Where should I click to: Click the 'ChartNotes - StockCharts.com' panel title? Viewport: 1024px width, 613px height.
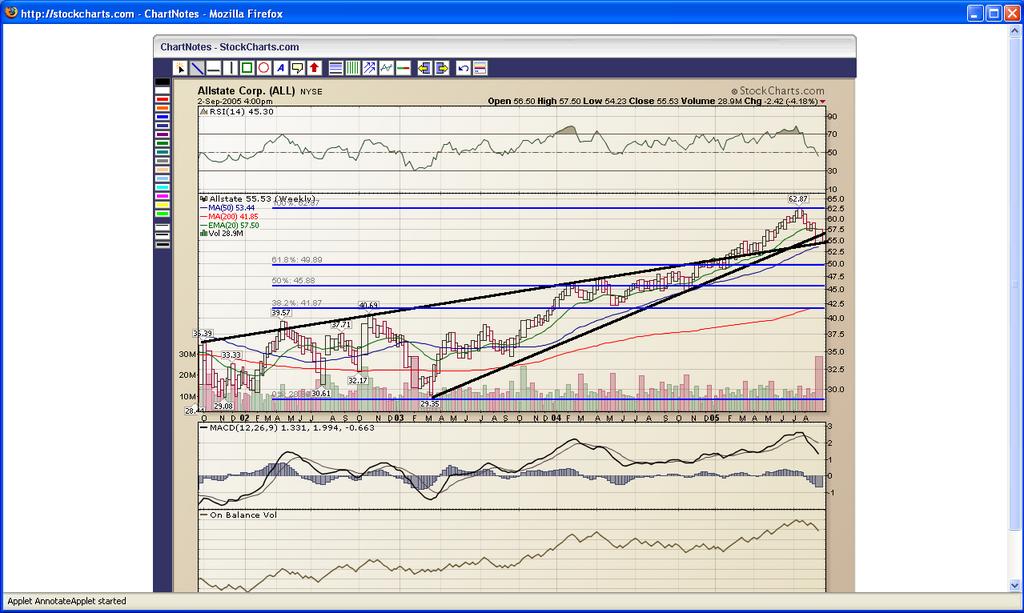tap(230, 47)
